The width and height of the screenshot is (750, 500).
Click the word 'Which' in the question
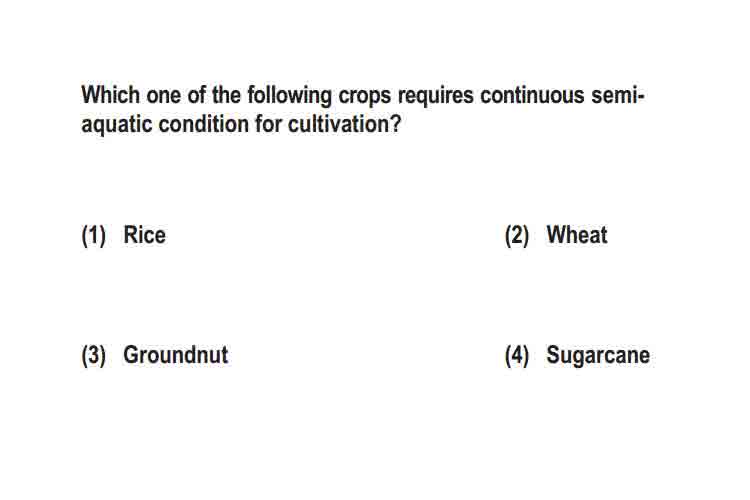click(x=110, y=95)
